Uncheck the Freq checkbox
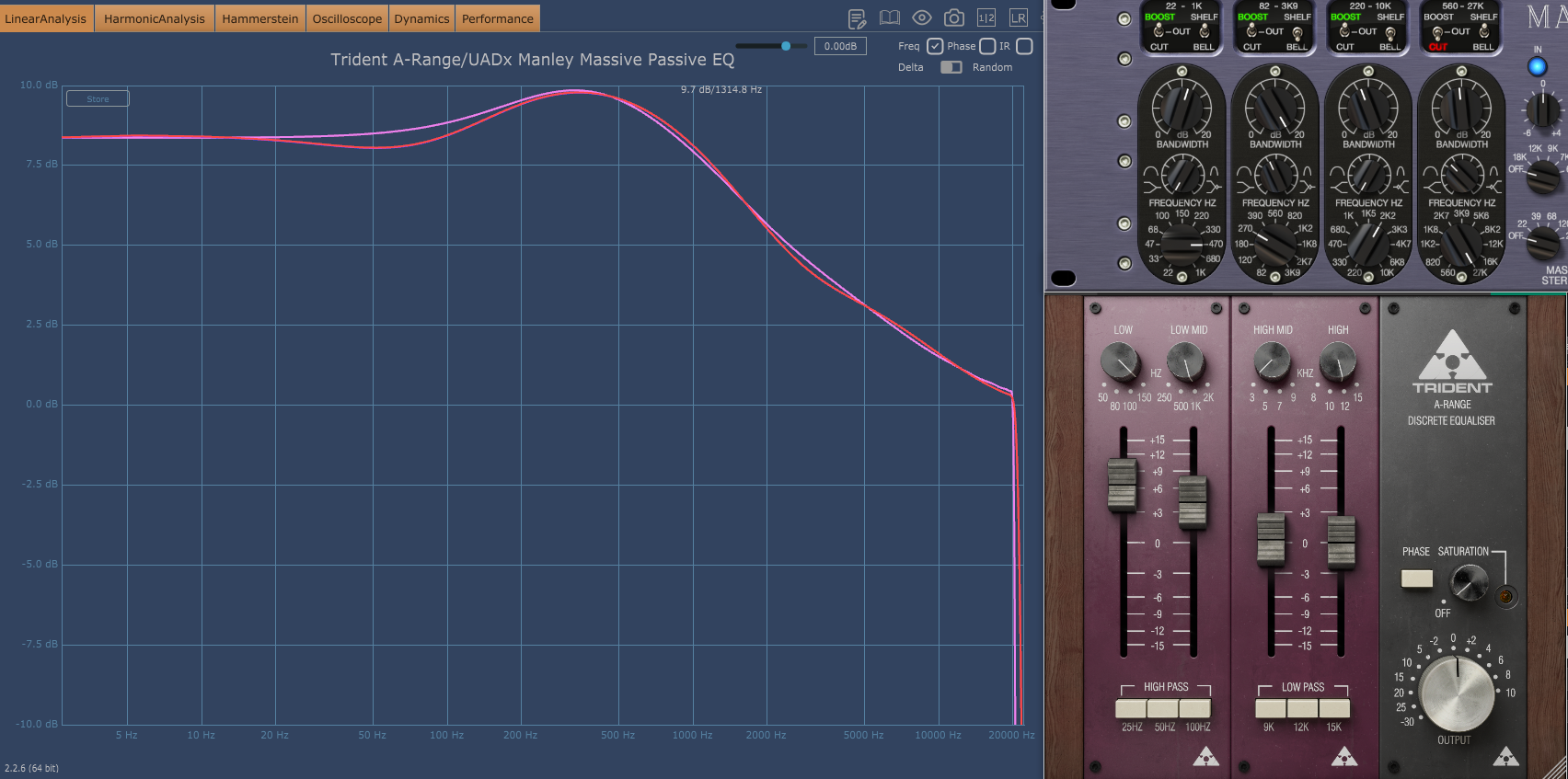 (935, 46)
